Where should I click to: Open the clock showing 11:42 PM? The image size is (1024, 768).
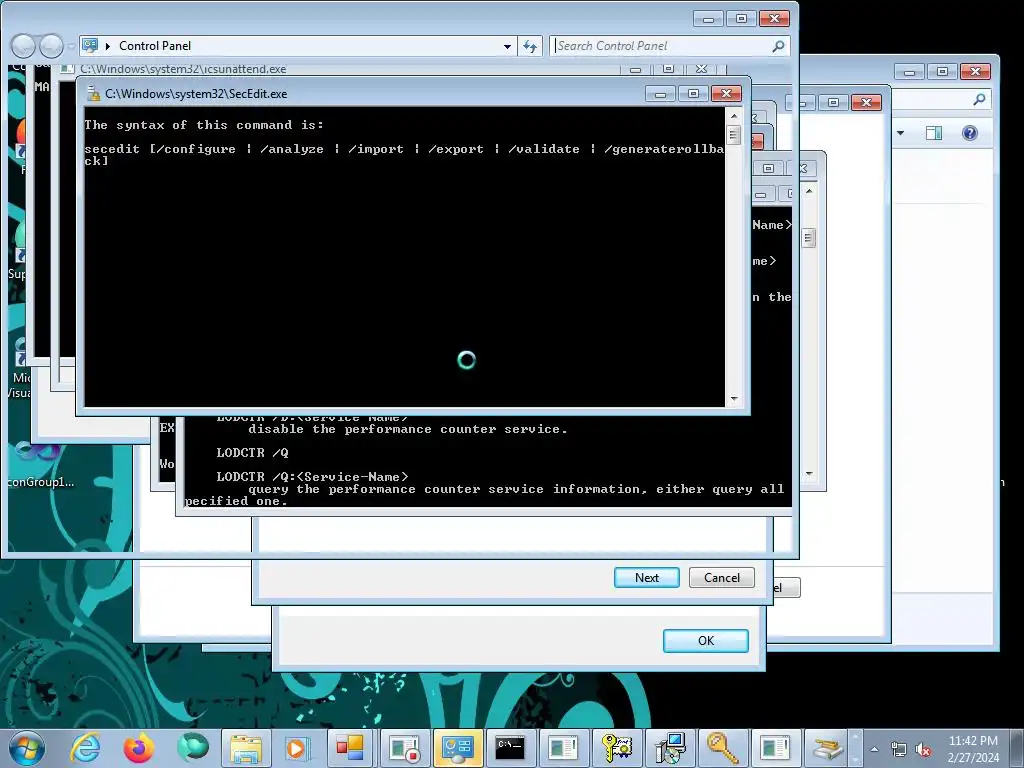click(x=973, y=749)
